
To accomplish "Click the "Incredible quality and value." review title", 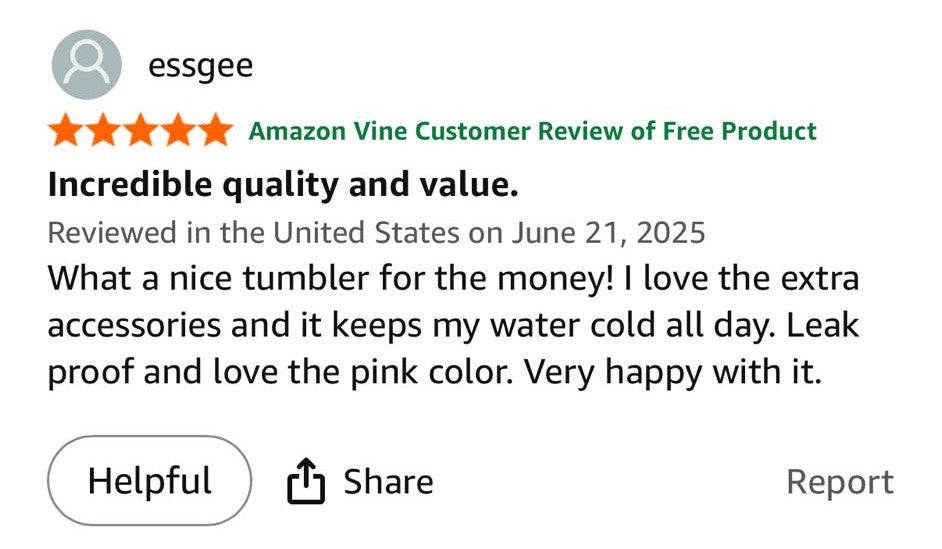I will point(283,185).
